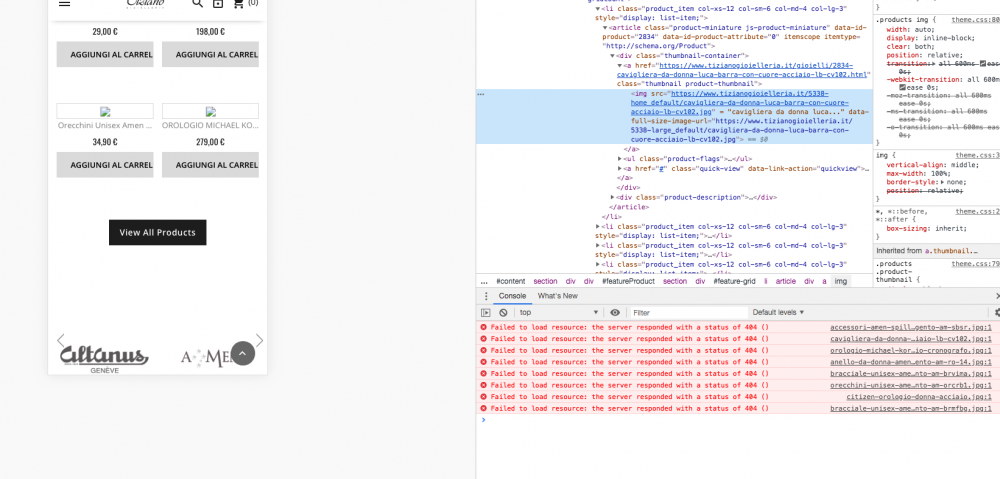Clear the console with the ban icon
The width and height of the screenshot is (1000, 479).
tap(503, 313)
